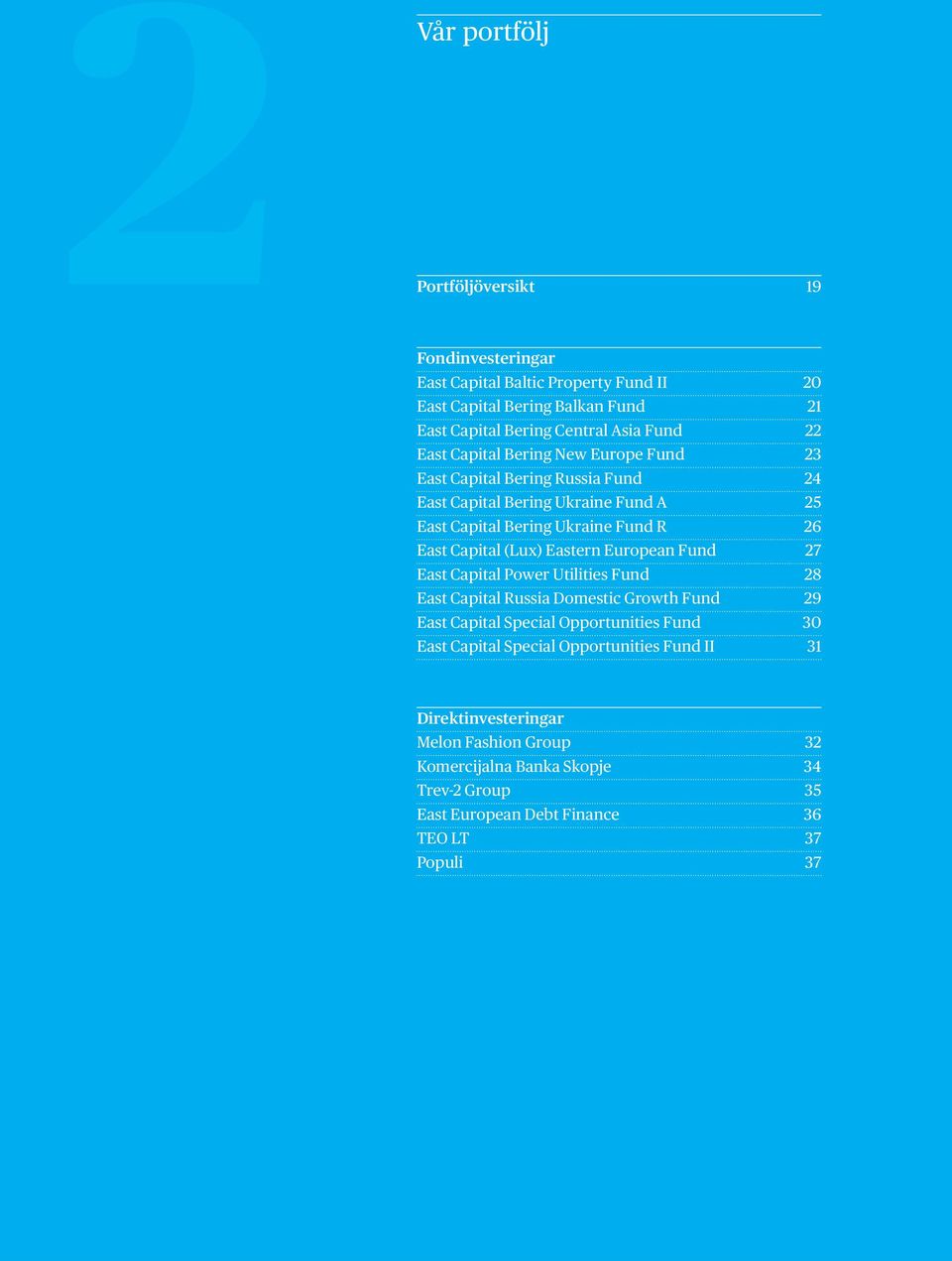This screenshot has height=1261, width=952.
Task: Open the 'Portföljöversikt' entry
Action: pos(476,287)
